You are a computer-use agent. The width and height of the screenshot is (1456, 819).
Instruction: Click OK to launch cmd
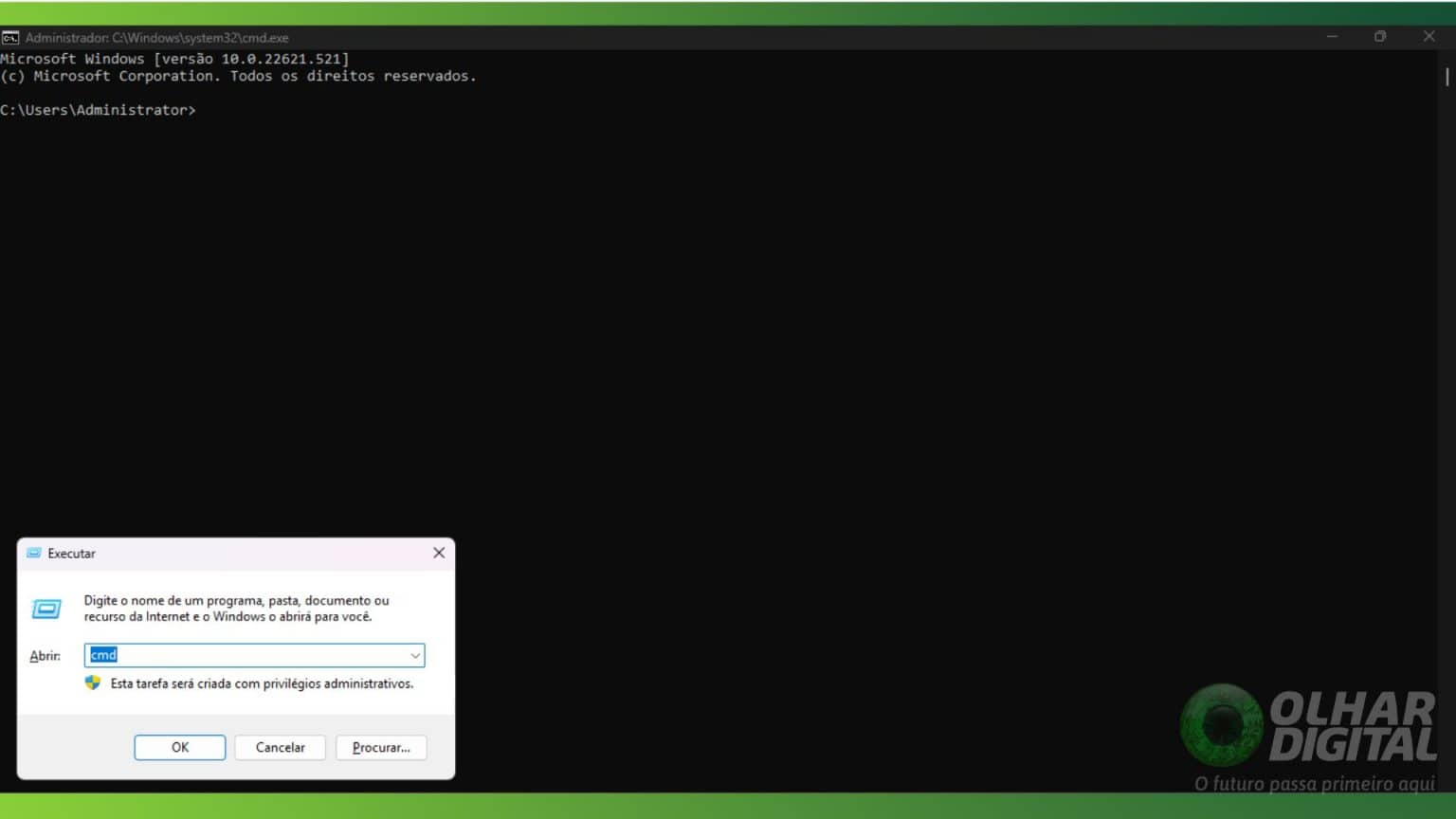point(179,747)
